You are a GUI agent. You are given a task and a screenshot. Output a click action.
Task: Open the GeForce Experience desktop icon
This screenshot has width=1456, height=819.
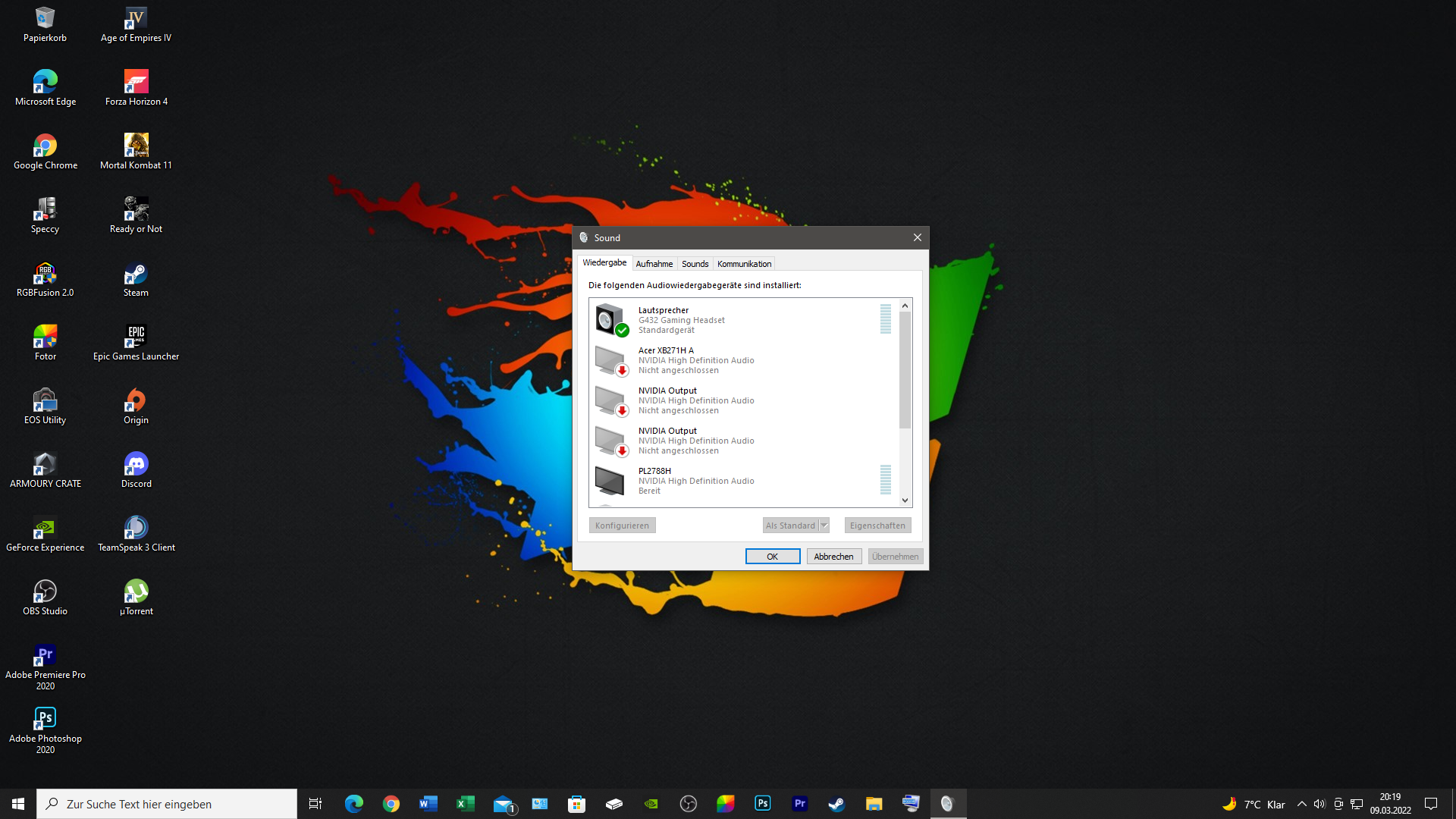pyautogui.click(x=45, y=534)
